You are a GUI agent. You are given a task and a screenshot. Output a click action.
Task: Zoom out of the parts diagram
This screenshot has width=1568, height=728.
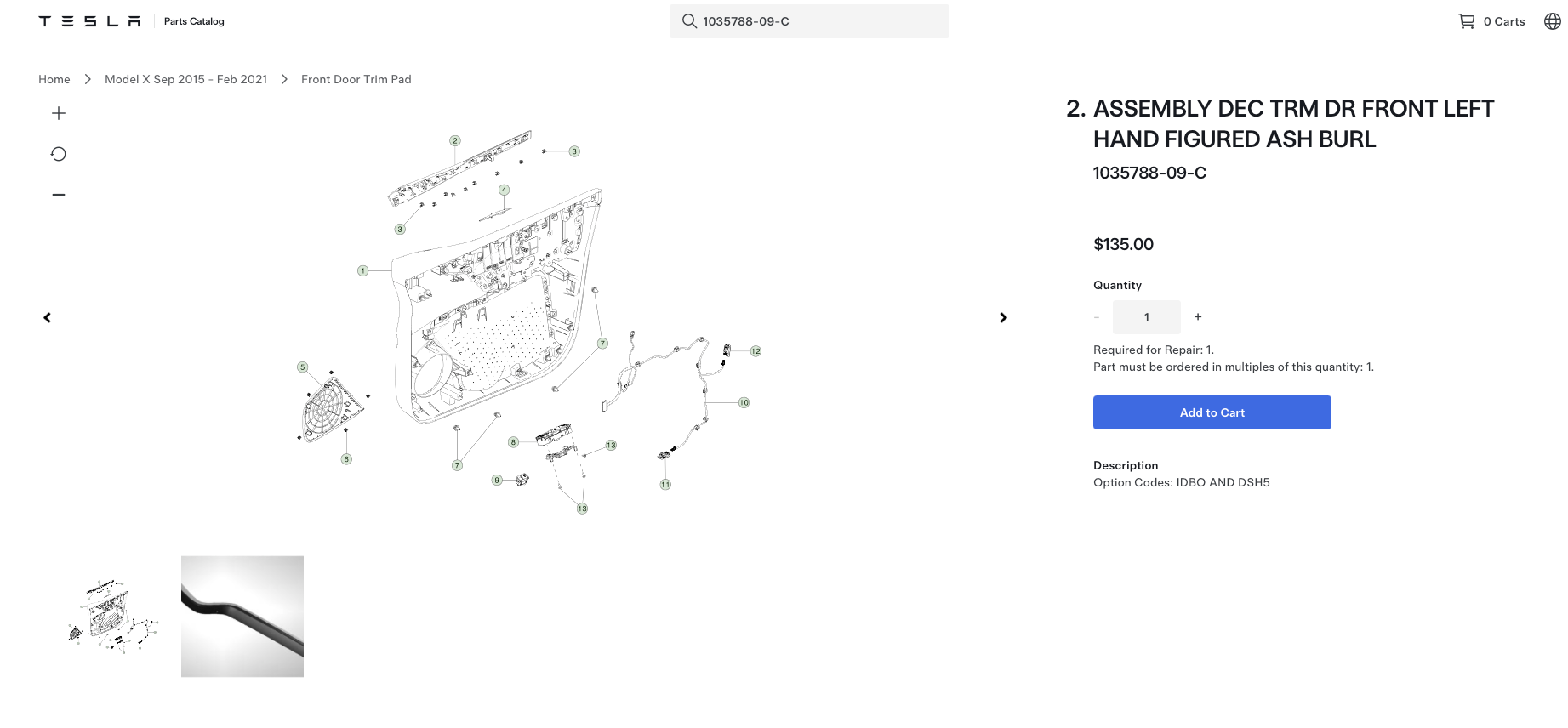(x=59, y=195)
